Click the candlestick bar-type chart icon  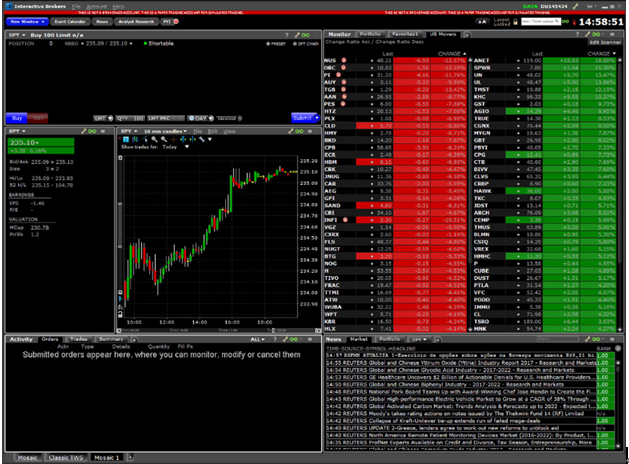[135, 139]
